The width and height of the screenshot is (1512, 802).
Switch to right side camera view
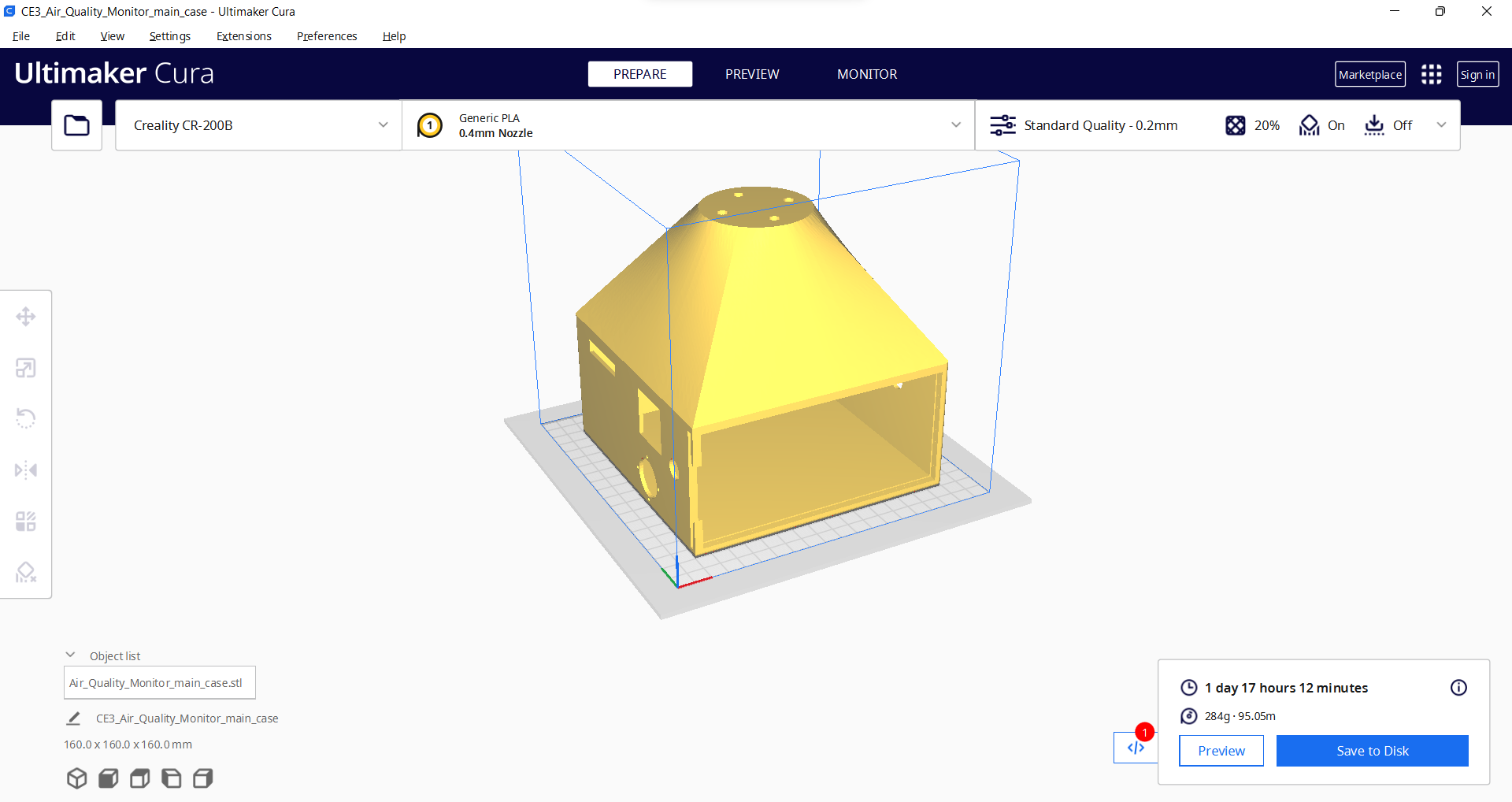(202, 778)
